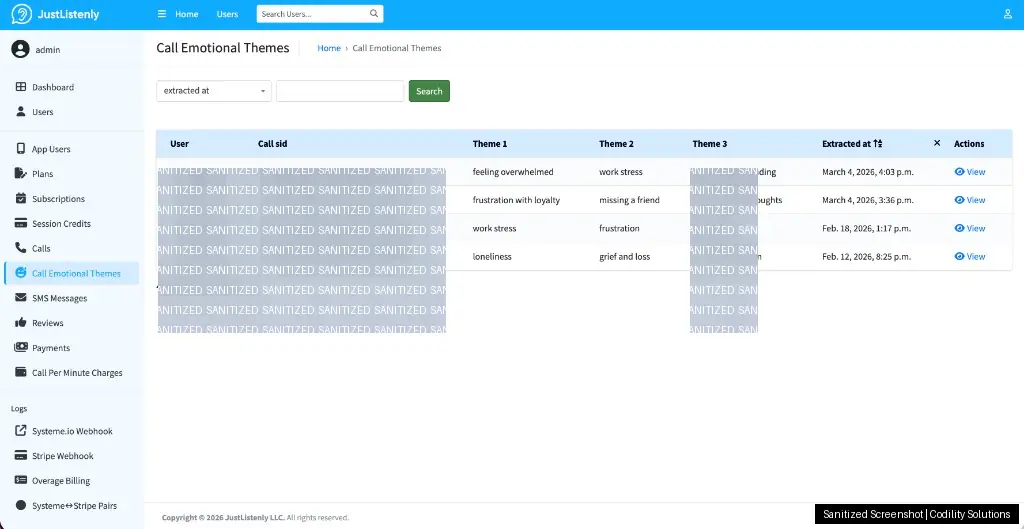This screenshot has width=1024, height=529.
Task: Open Home in the top navbar
Action: 187,14
